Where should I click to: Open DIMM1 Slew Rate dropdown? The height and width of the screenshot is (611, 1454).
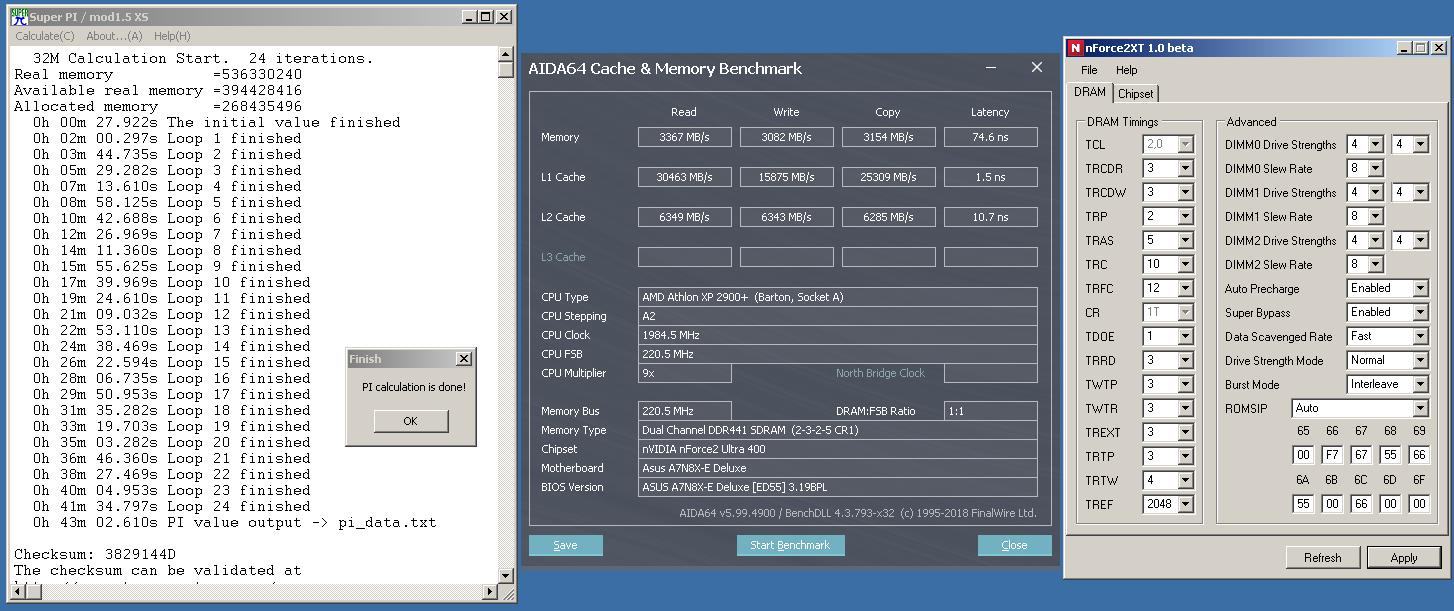point(1375,216)
